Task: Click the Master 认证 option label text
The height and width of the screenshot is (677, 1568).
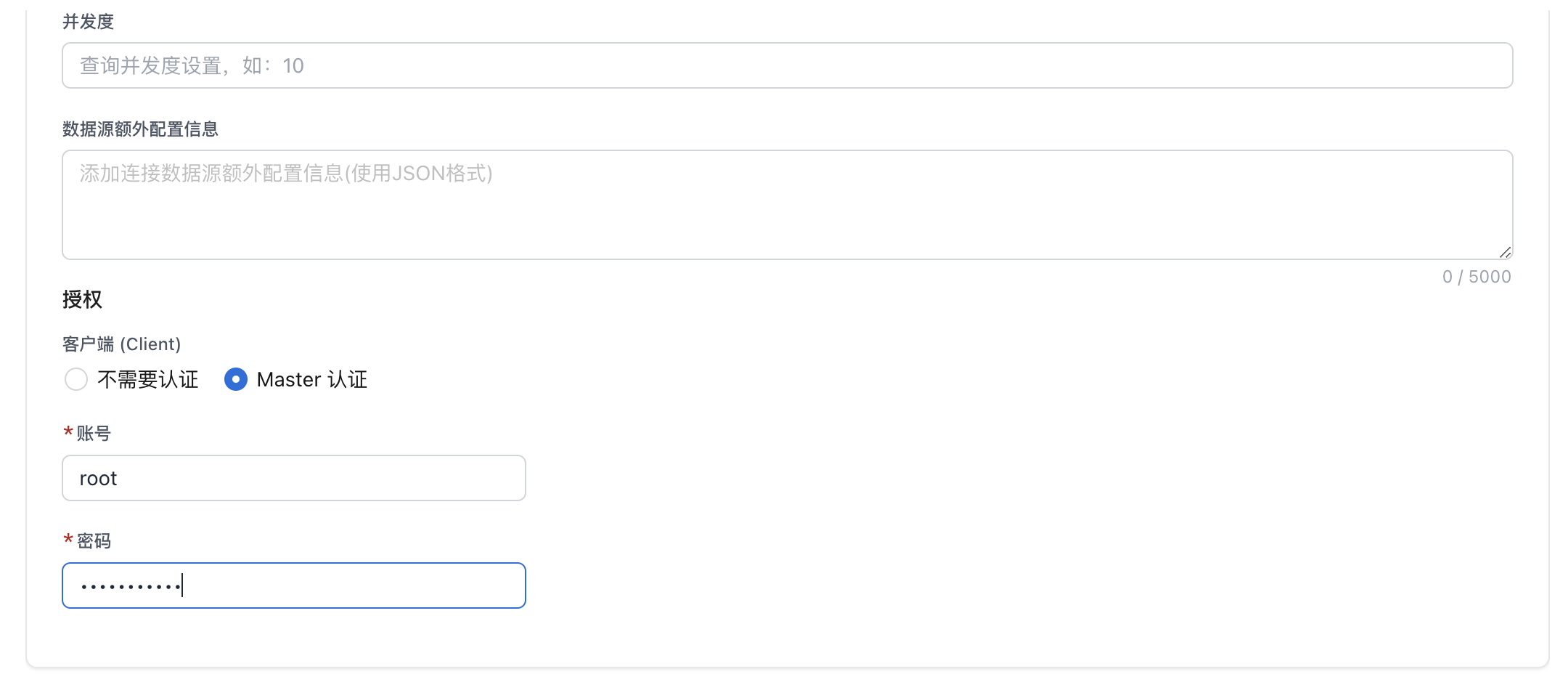Action: pos(312,379)
